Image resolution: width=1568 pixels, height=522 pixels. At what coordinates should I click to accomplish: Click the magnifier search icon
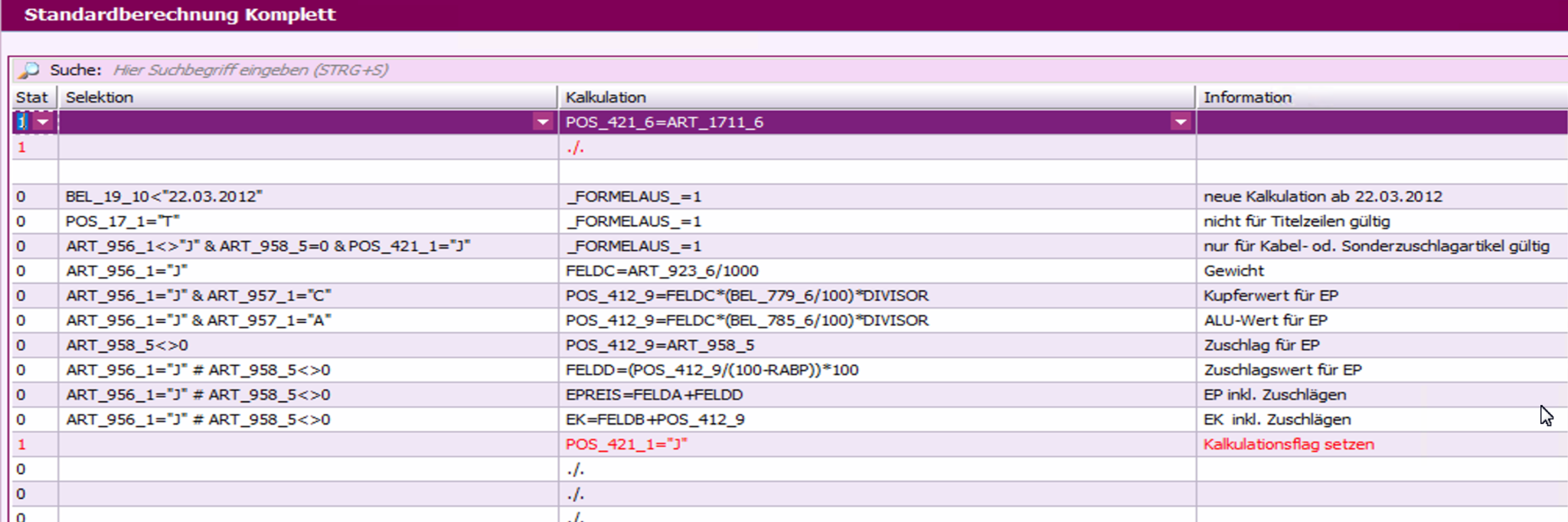tap(29, 70)
